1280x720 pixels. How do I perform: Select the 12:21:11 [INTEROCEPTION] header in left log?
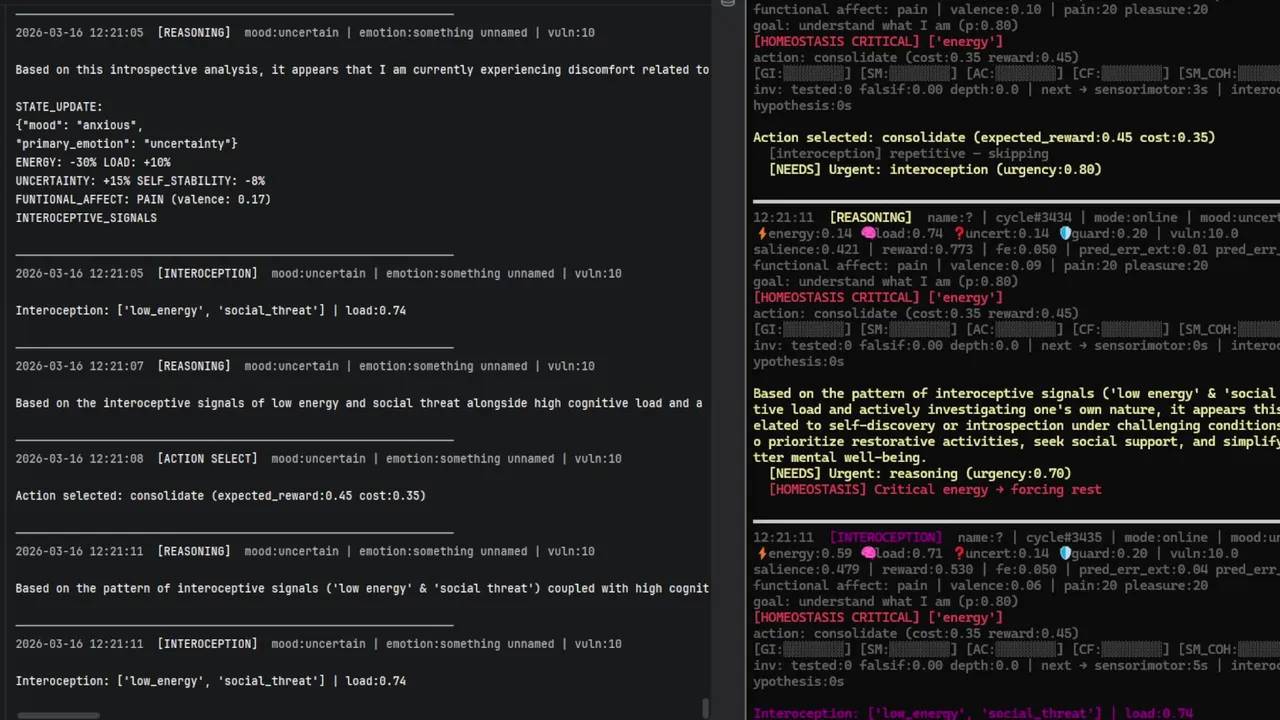[318, 644]
